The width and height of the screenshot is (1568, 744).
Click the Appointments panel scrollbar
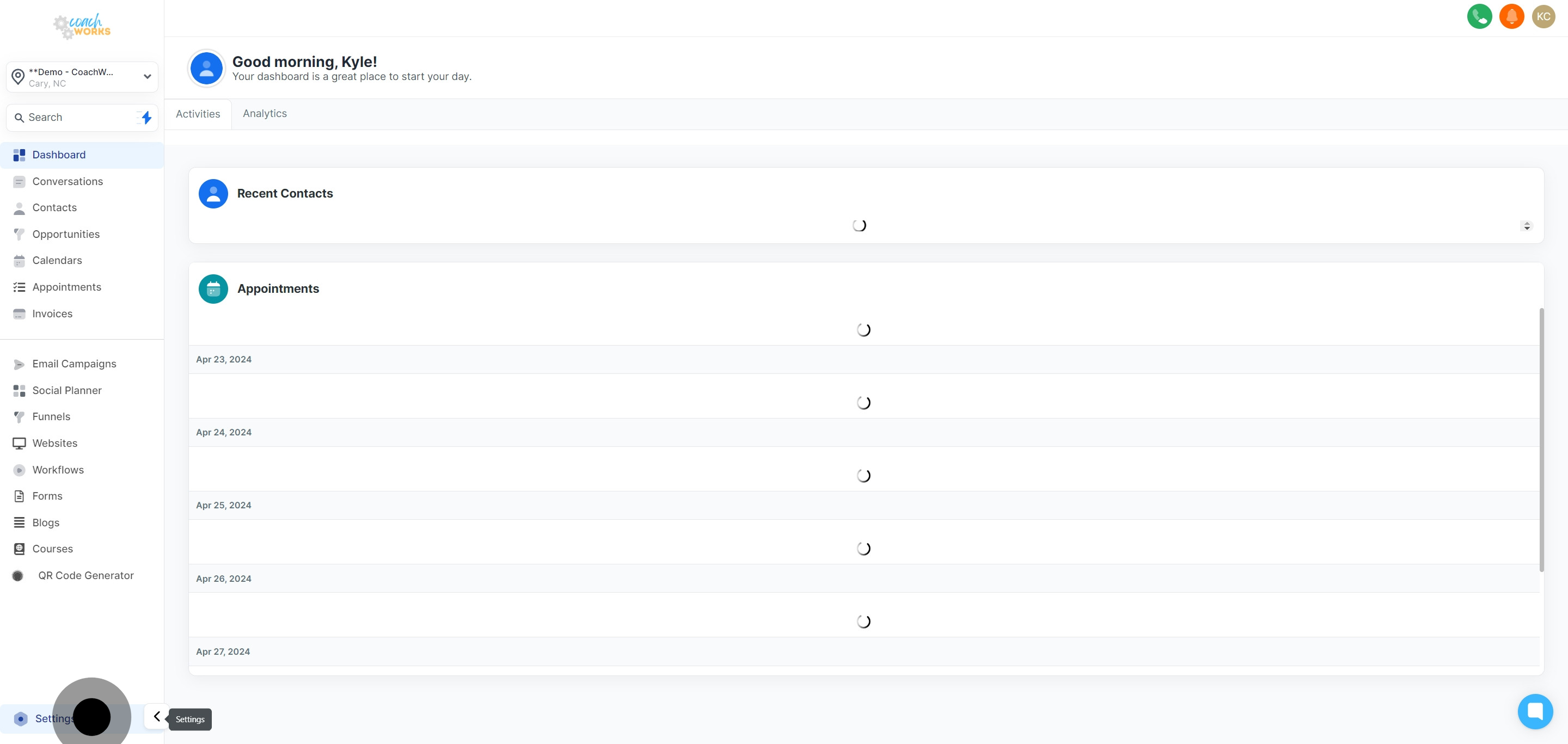[x=1541, y=438]
